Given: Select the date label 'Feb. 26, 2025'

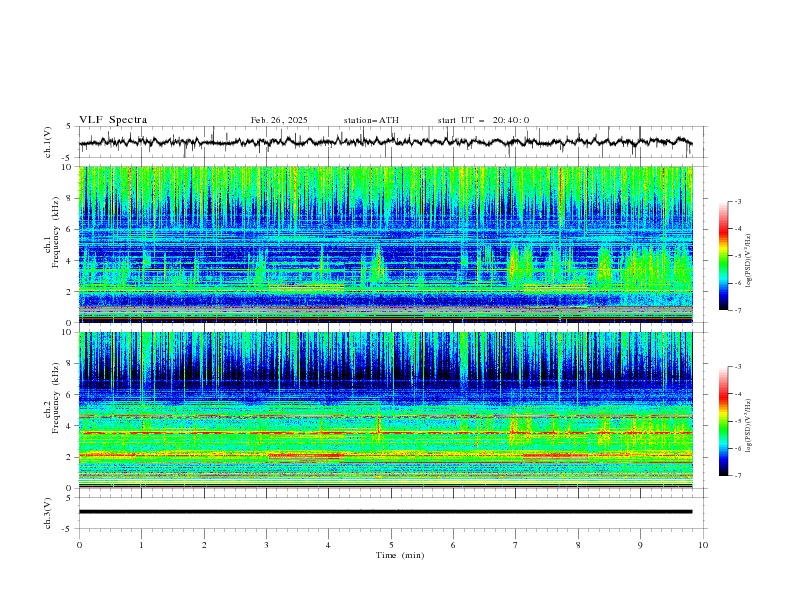Looking at the screenshot, I should (279, 120).
